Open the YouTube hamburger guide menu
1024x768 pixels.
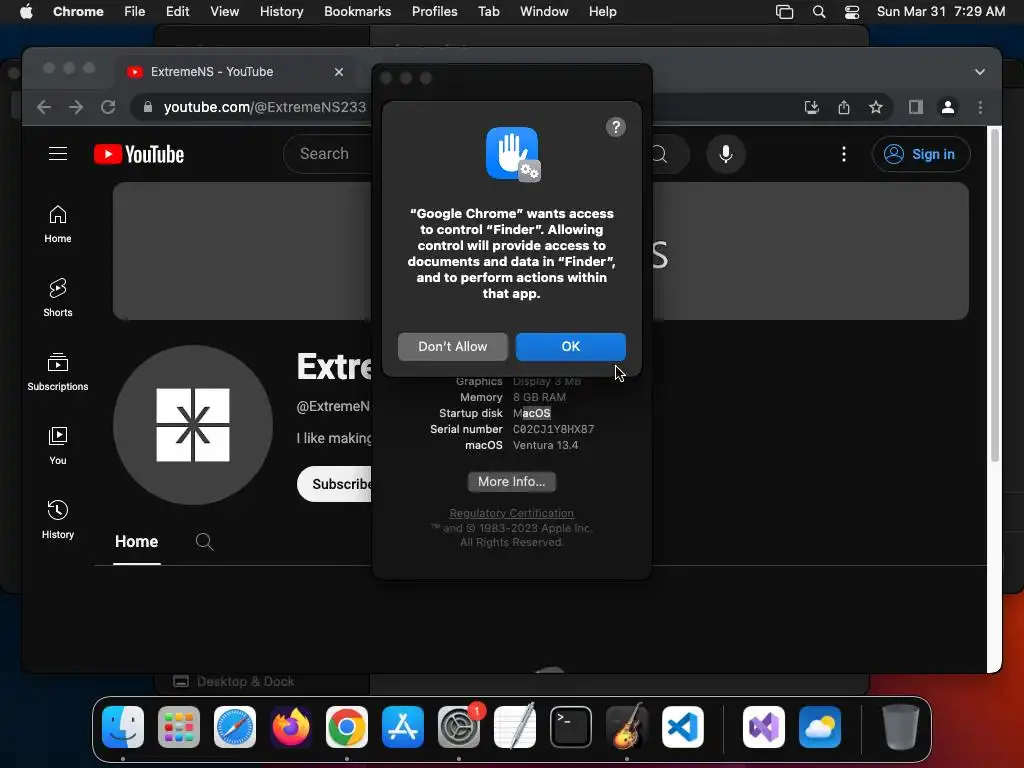point(58,153)
